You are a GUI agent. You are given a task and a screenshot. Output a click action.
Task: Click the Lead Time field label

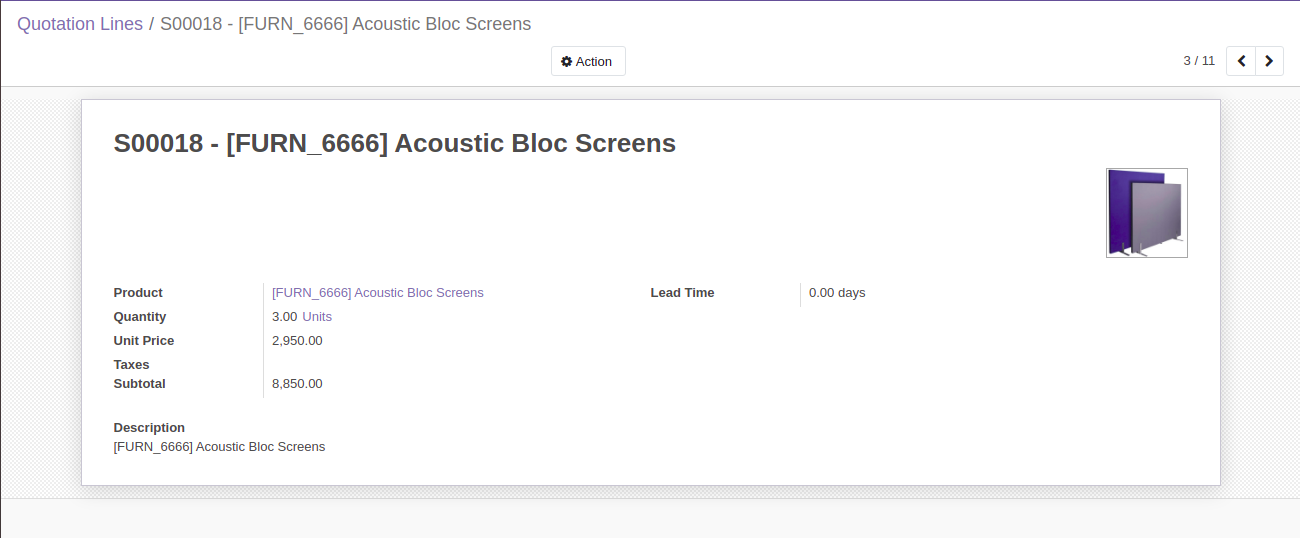pyautogui.click(x=682, y=293)
